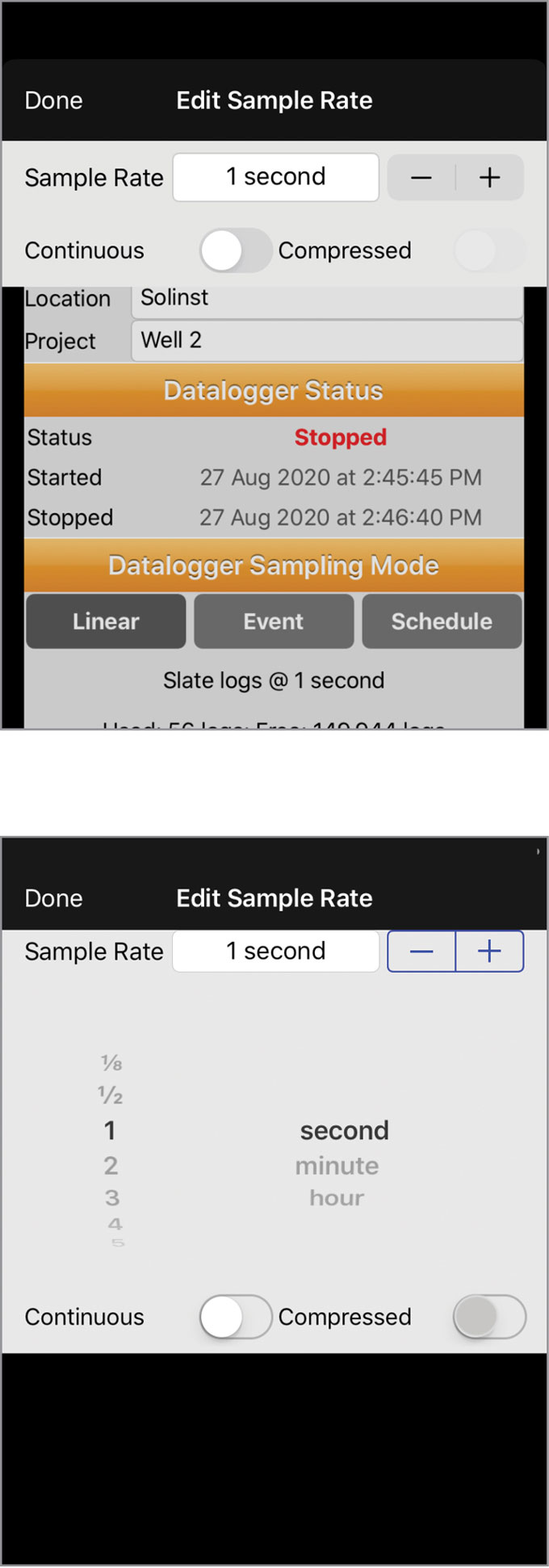Choose ⅛ in the number picker wheel

[x=111, y=1063]
